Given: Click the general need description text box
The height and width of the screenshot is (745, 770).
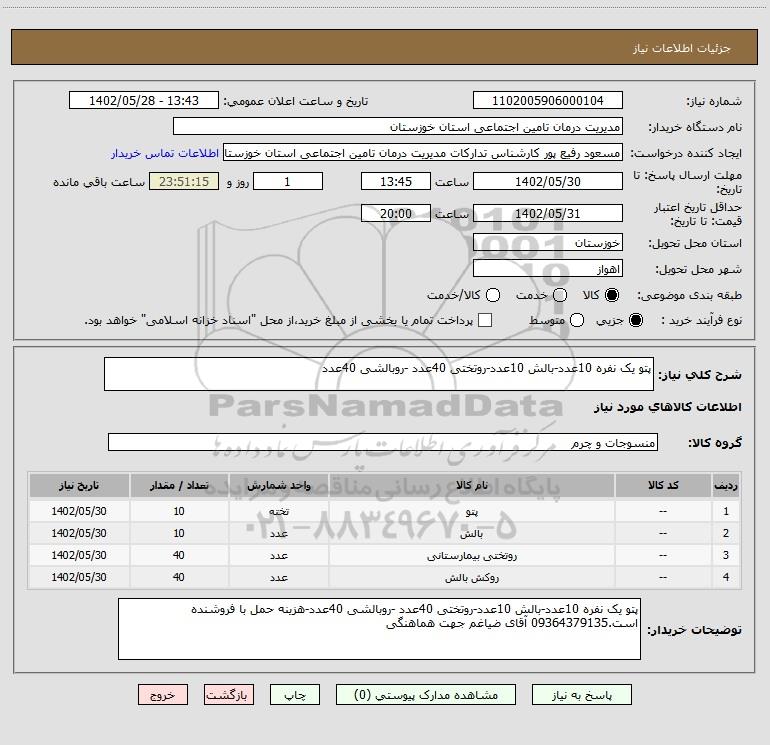Looking at the screenshot, I should [x=379, y=374].
